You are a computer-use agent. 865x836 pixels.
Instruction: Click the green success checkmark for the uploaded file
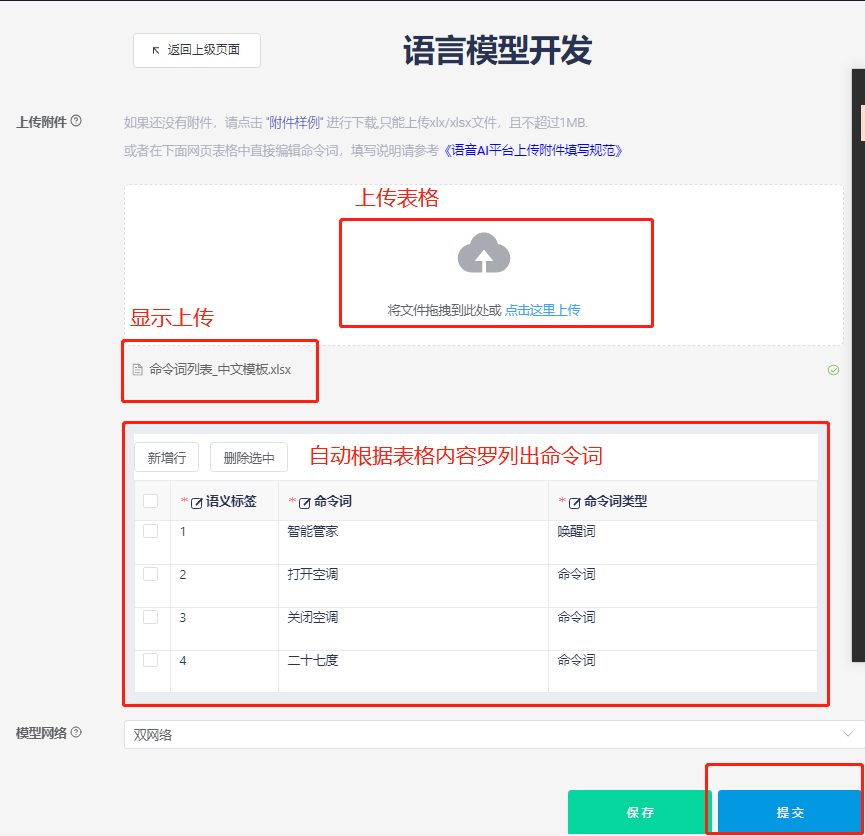(833, 370)
